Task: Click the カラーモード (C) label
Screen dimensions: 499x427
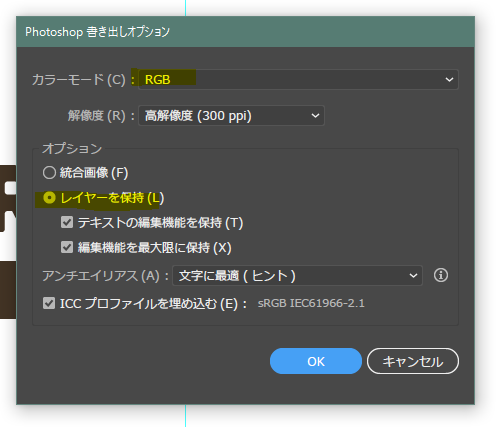Action: [x=79, y=80]
